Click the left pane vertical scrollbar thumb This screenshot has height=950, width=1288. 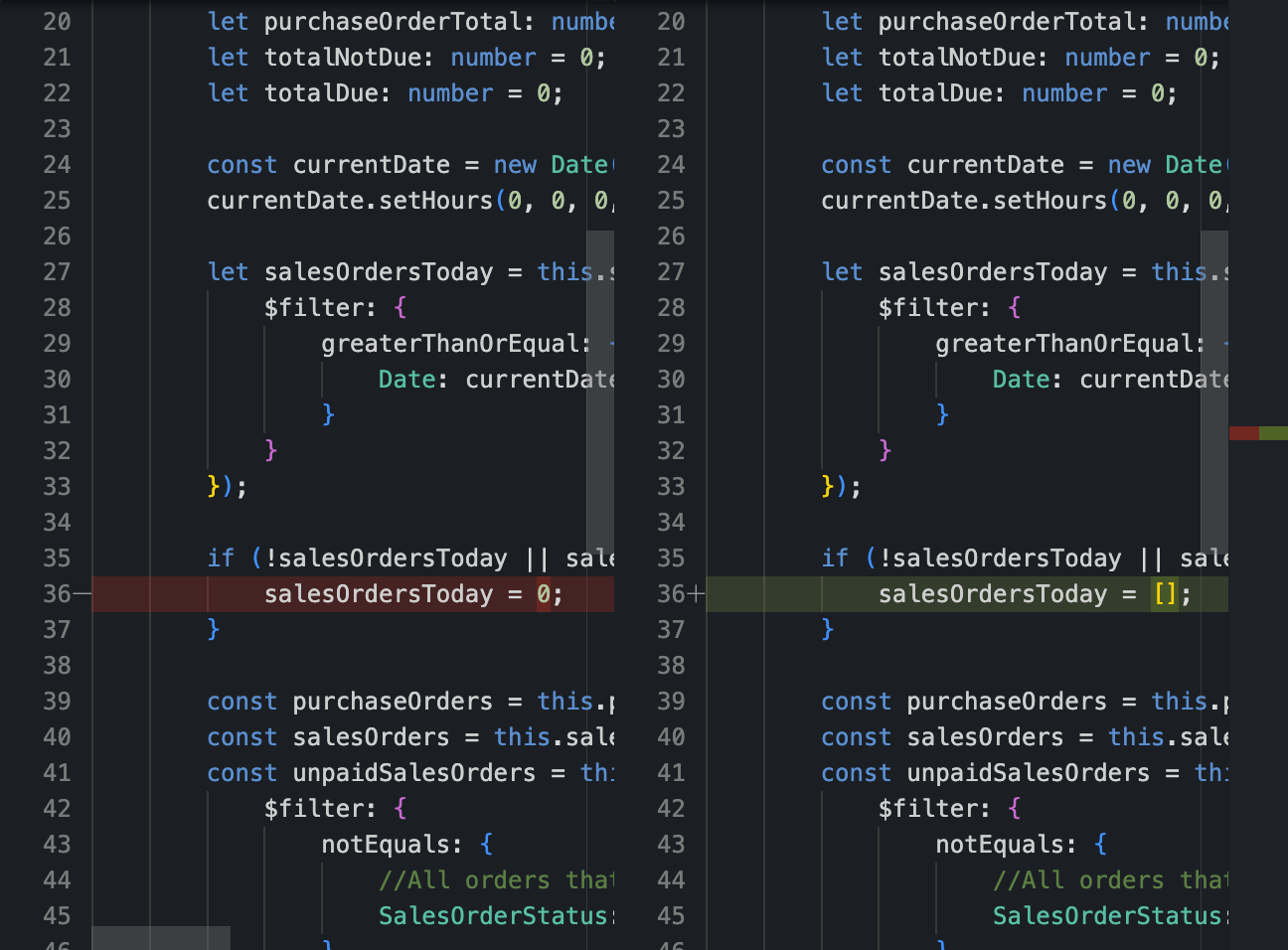tap(600, 394)
